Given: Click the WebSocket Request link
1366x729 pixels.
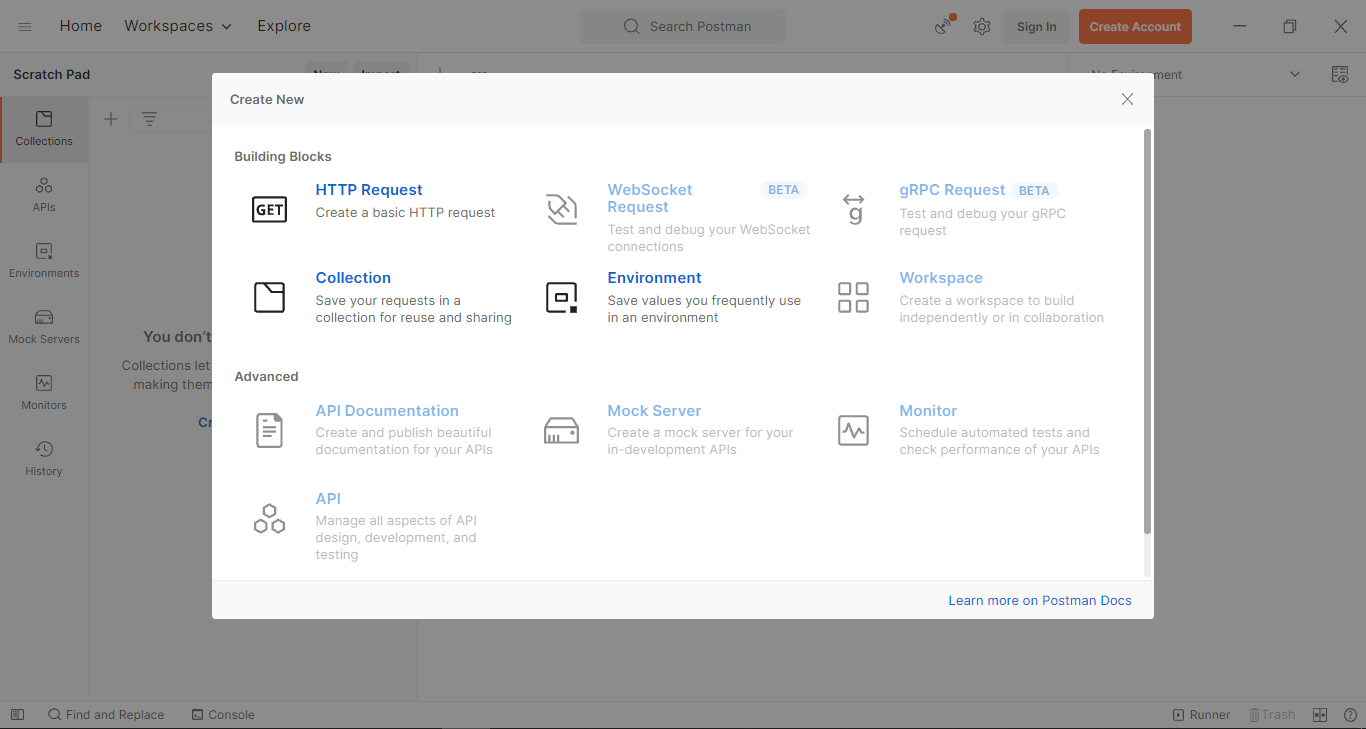Looking at the screenshot, I should coord(650,198).
